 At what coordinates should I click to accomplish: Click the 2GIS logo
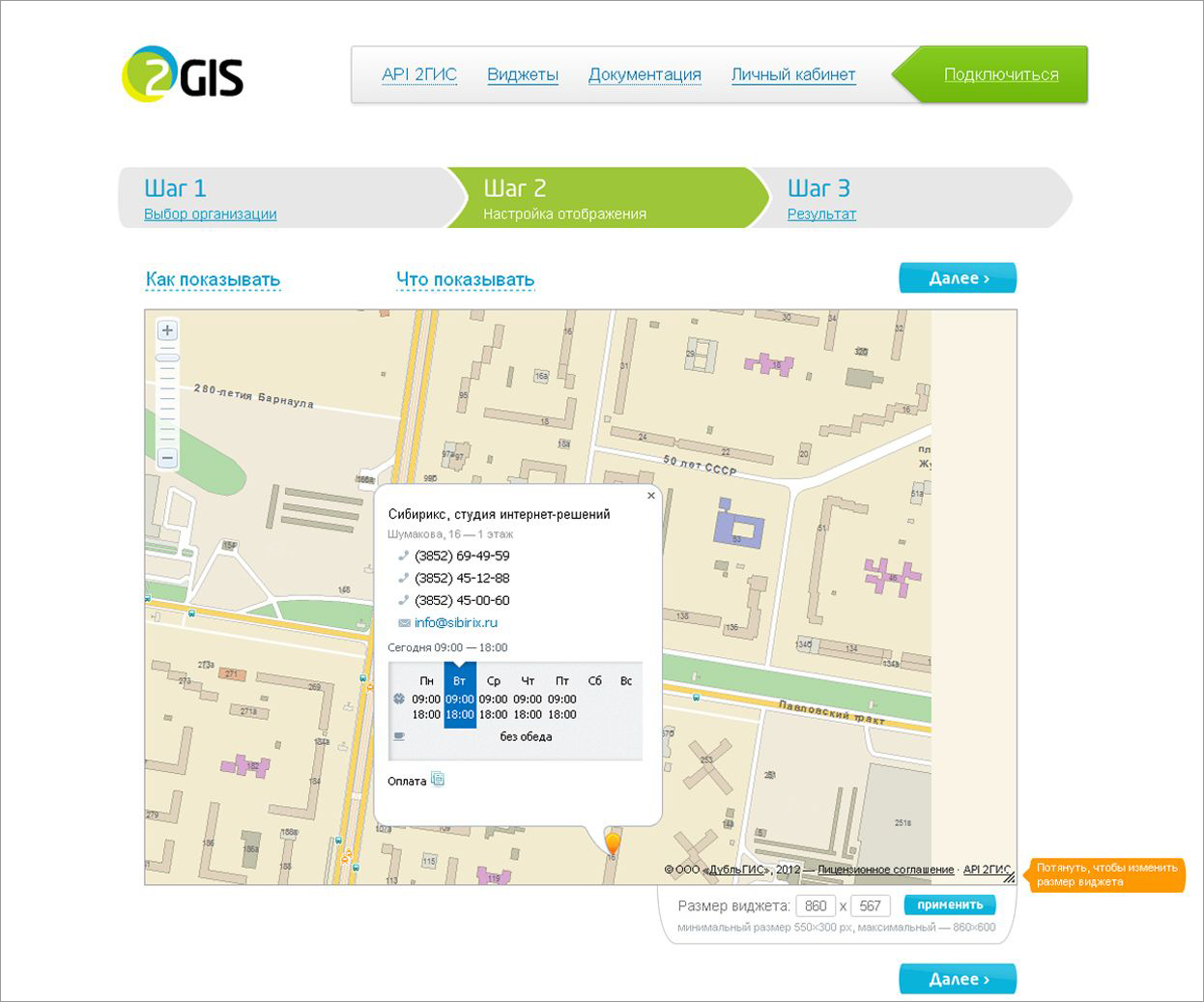click(x=183, y=74)
